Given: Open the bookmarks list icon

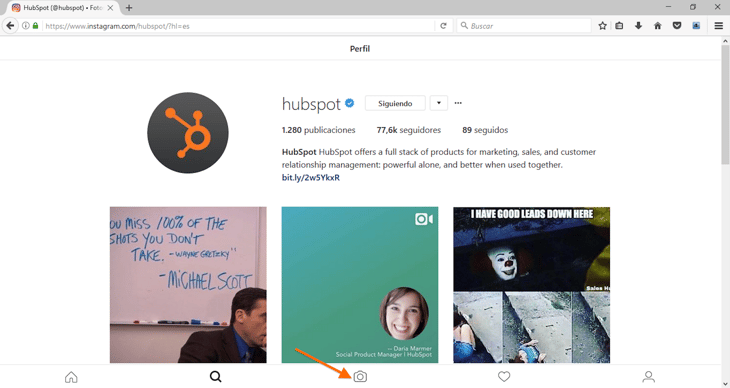Looking at the screenshot, I should (x=619, y=26).
